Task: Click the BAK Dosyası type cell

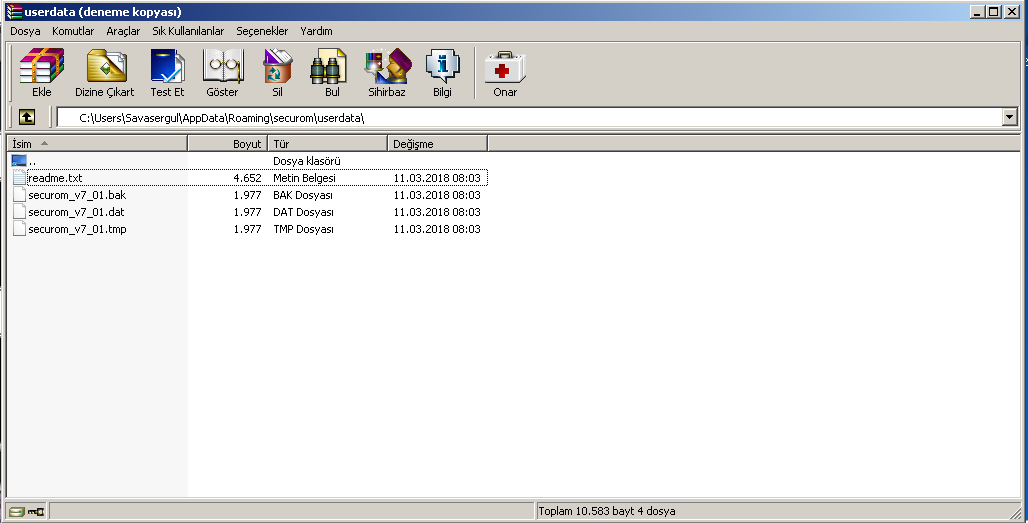Action: click(x=303, y=195)
